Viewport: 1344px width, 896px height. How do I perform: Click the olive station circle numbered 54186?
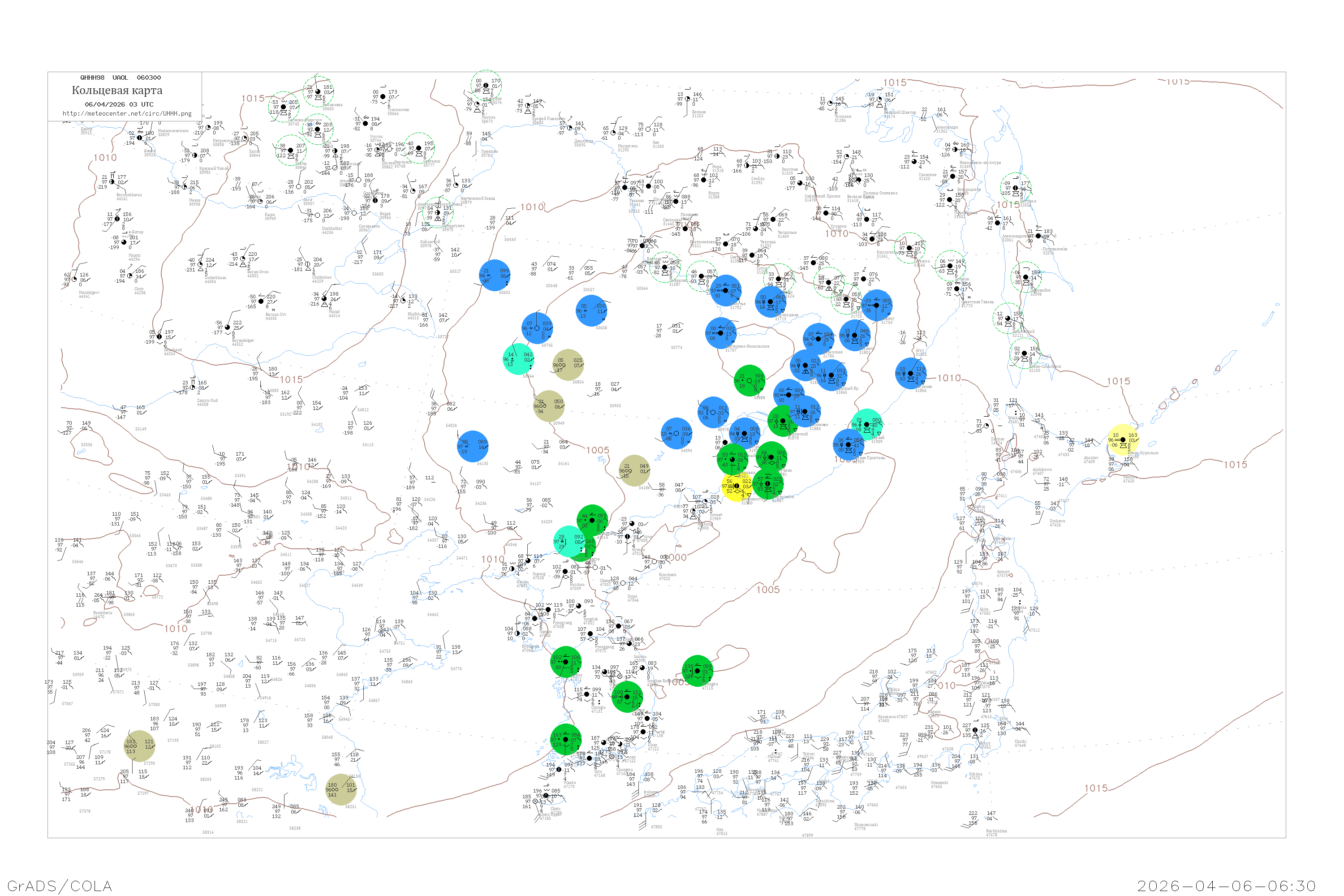(634, 471)
